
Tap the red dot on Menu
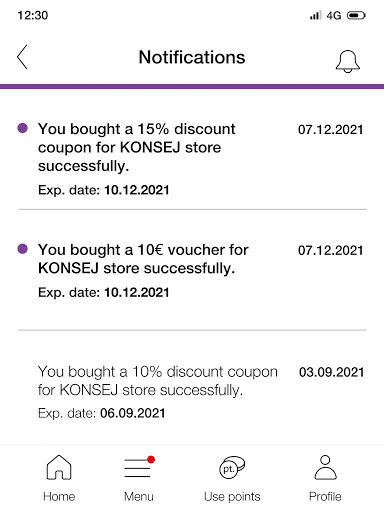(x=151, y=460)
